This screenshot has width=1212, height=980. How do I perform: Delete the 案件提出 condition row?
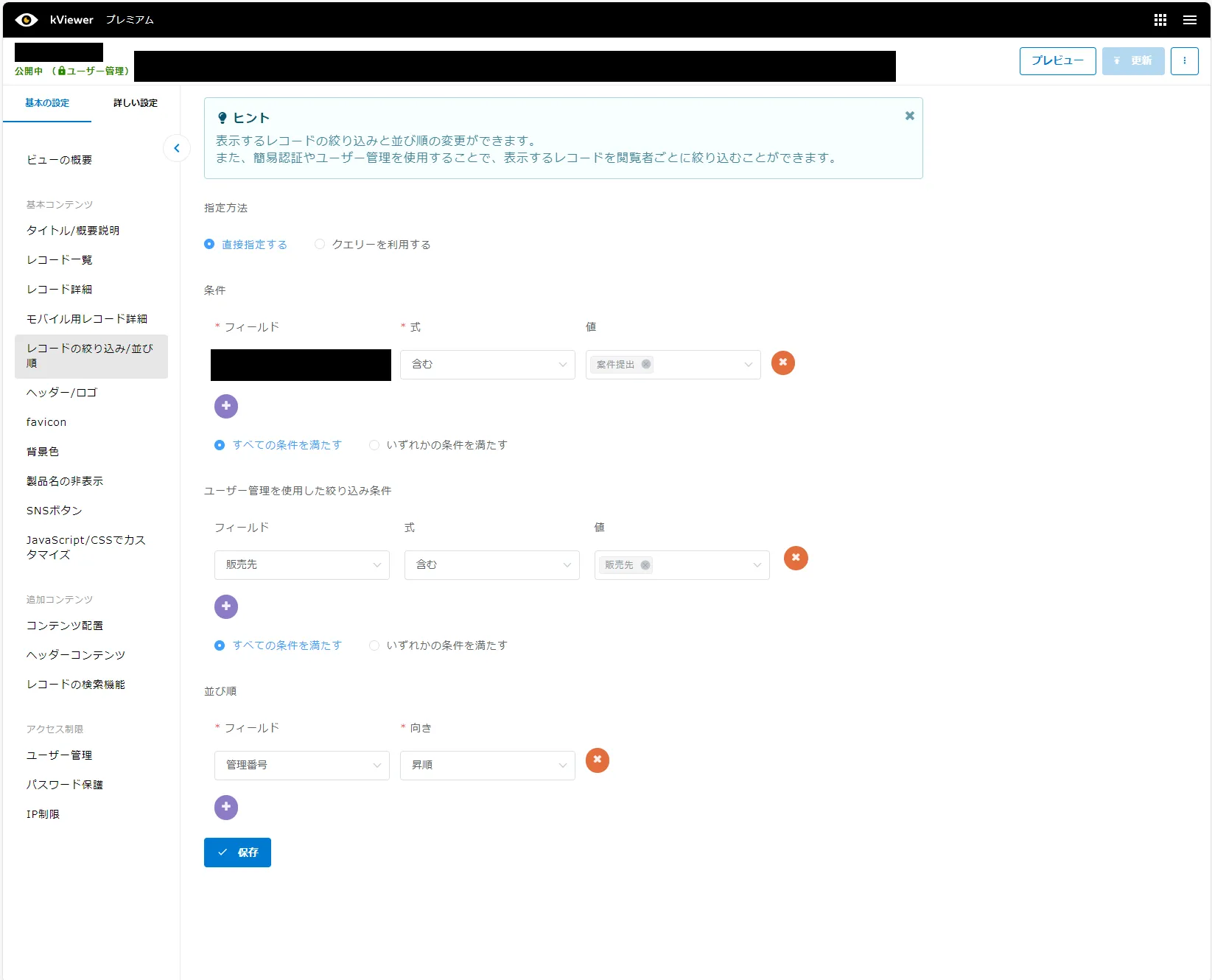pyautogui.click(x=782, y=363)
